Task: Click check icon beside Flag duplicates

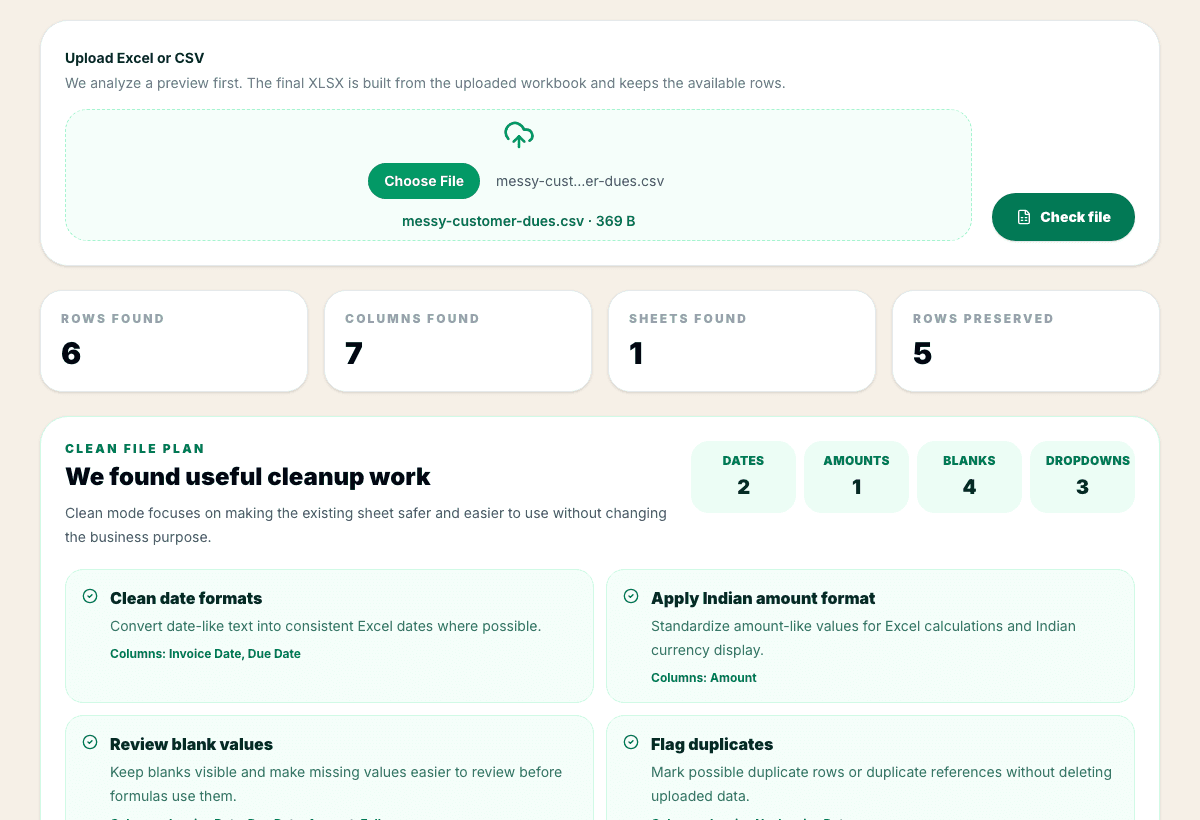Action: [631, 742]
